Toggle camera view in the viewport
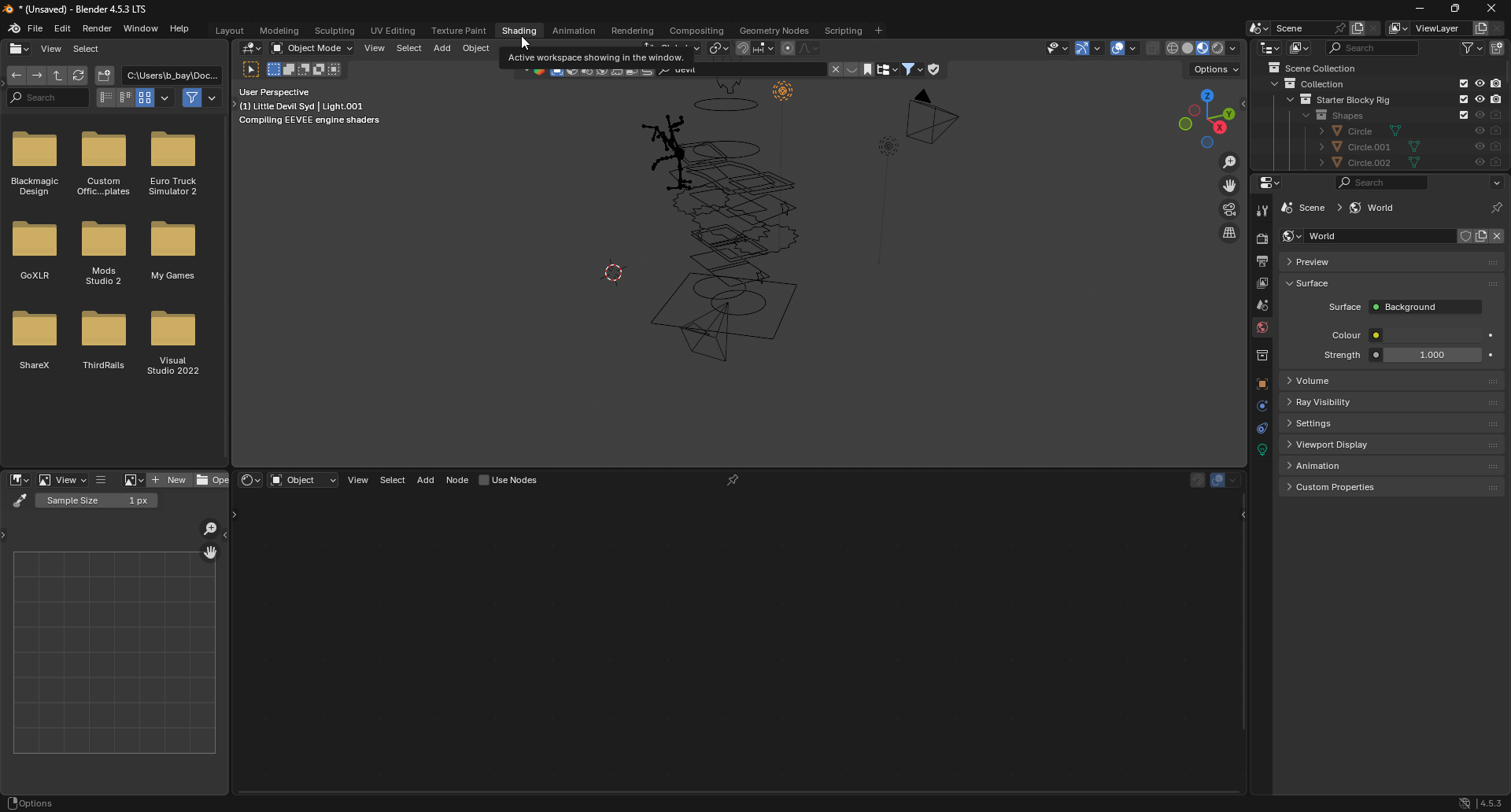The image size is (1511, 812). coord(1229,209)
